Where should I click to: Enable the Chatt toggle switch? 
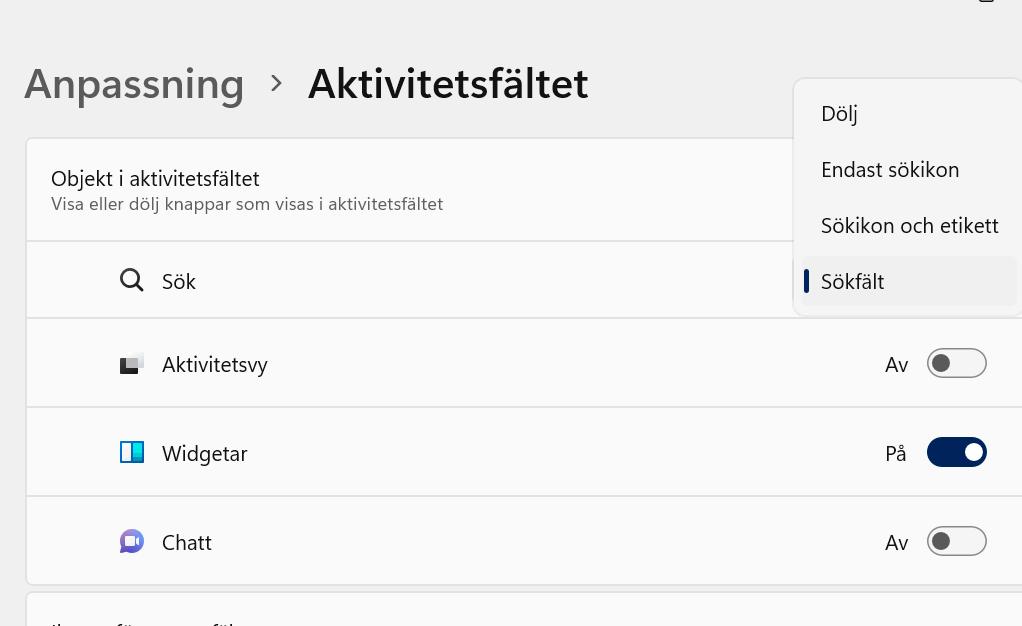coord(956,542)
